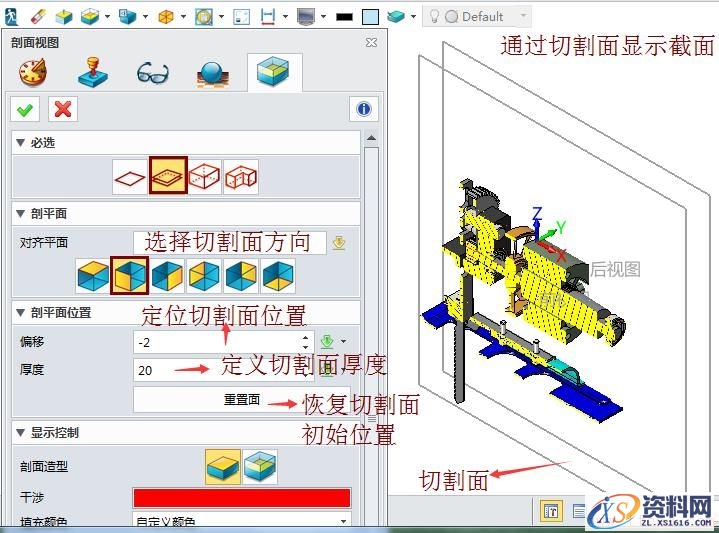Click the section box icon in top toolbar
Viewport: 719px width, 533px height.
tap(90, 17)
